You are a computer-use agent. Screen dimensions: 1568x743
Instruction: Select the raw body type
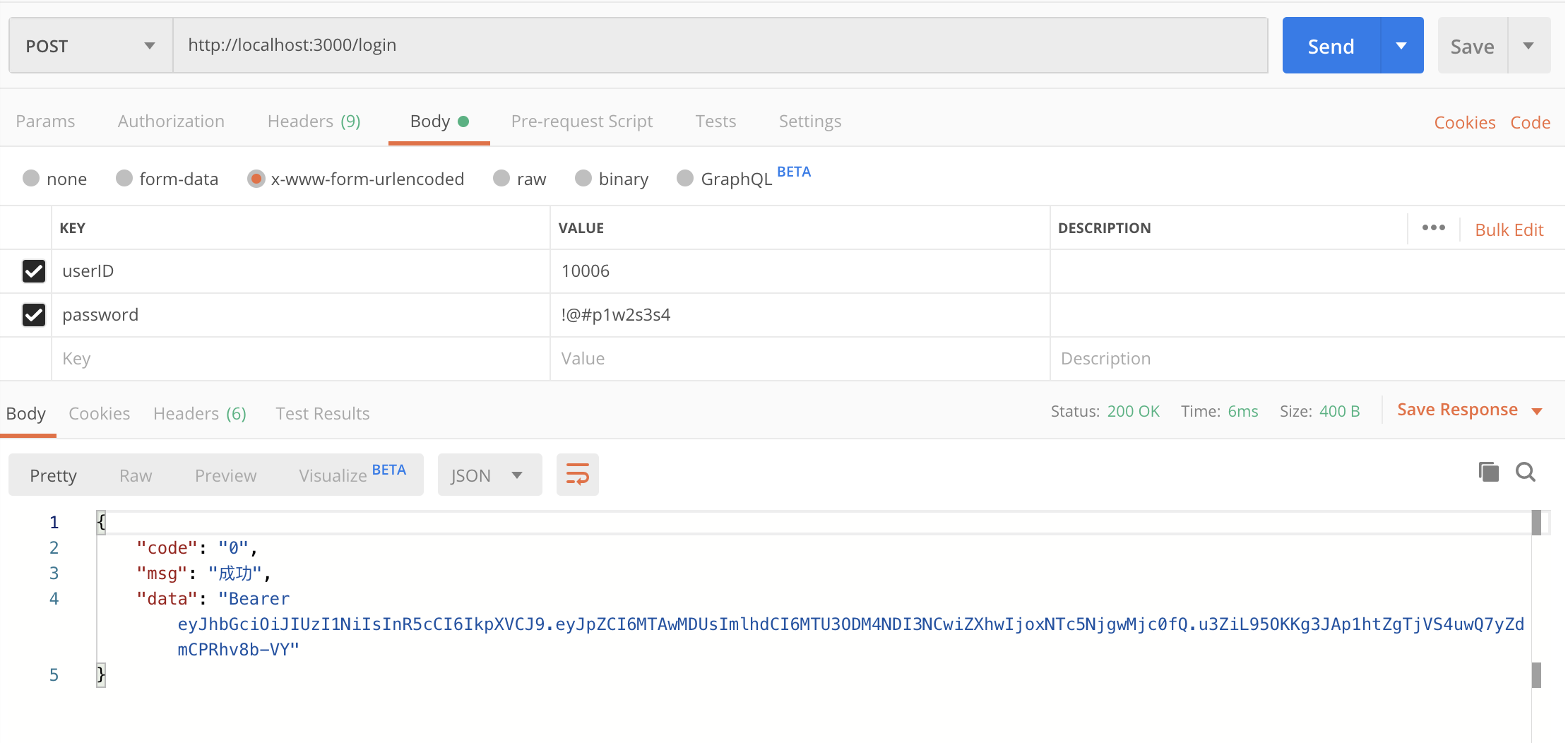coord(501,179)
